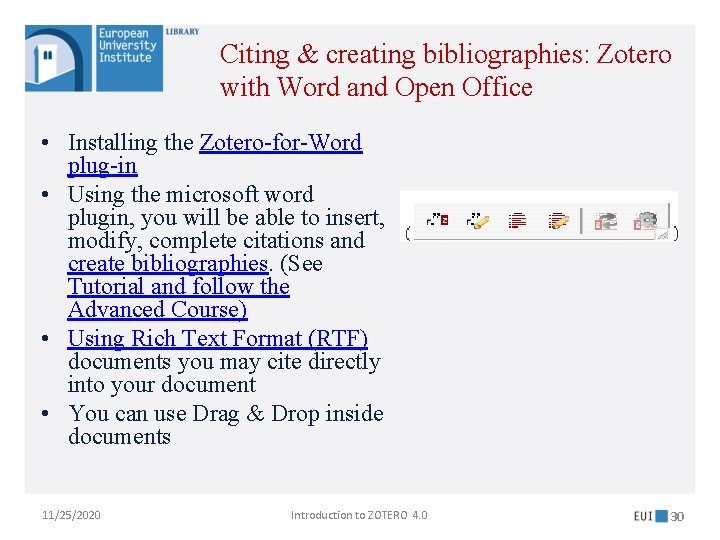
Task: Click the 'EUI' footer label
Action: pos(643,516)
